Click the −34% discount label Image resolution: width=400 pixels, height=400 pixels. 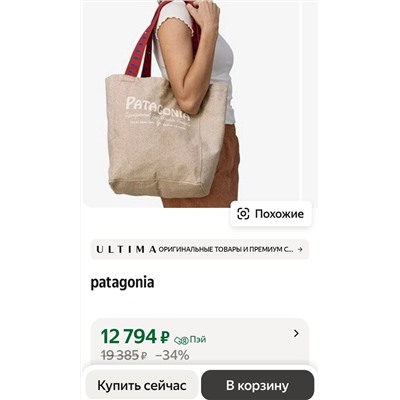point(172,355)
